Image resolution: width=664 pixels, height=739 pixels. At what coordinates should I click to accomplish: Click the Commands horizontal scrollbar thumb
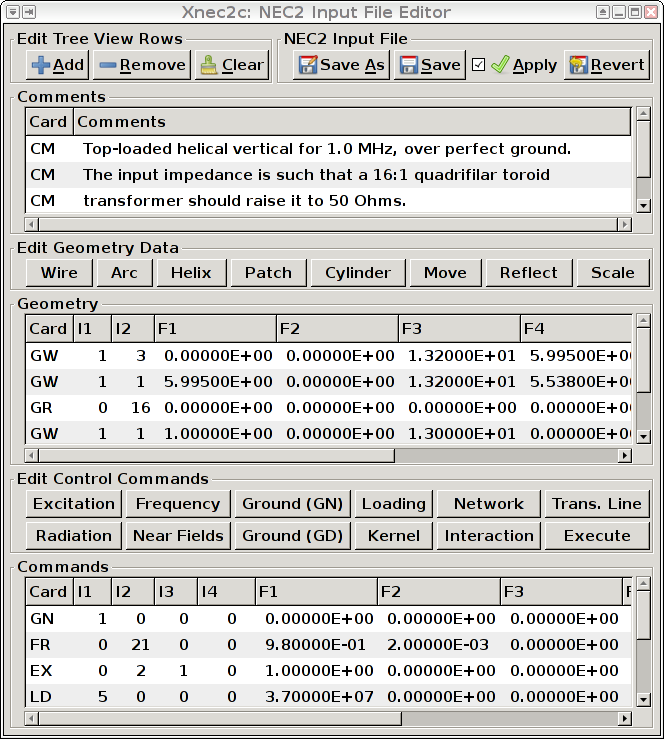[x=221, y=719]
